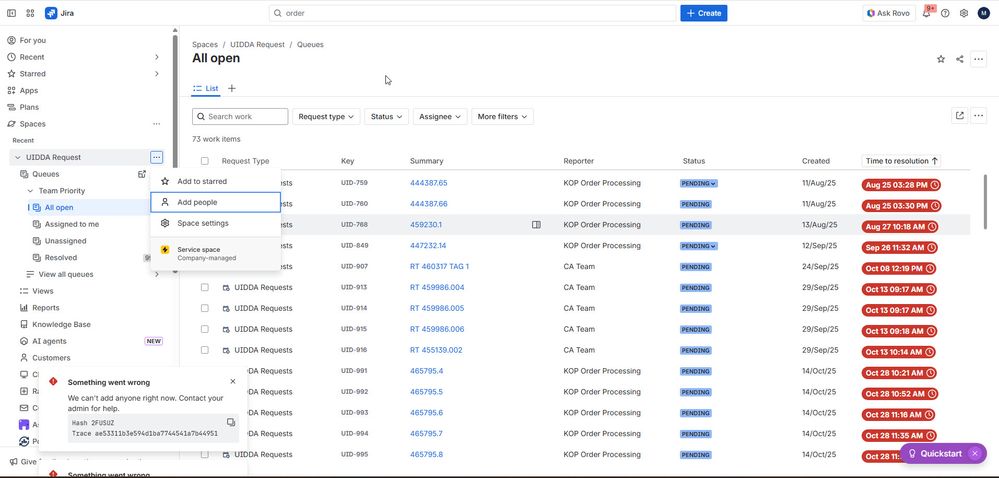Click the Queues popout icon in the sidebar

pyautogui.click(x=142, y=174)
